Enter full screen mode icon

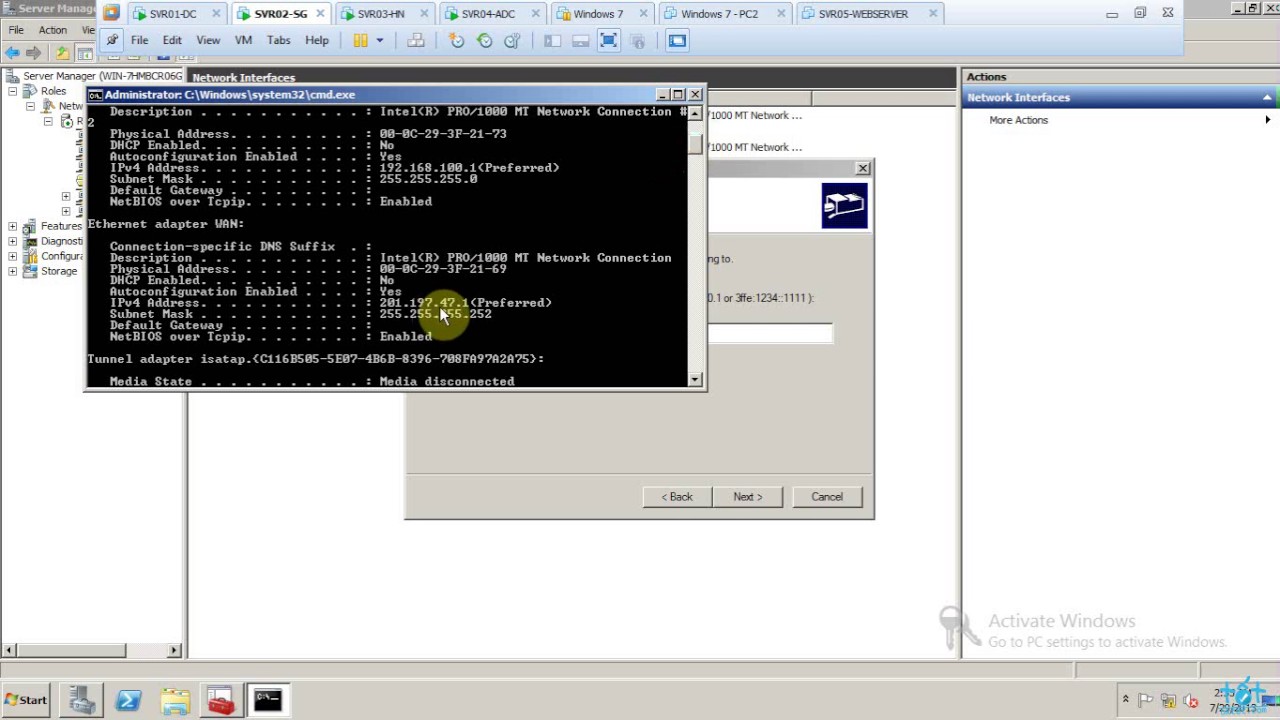point(609,40)
